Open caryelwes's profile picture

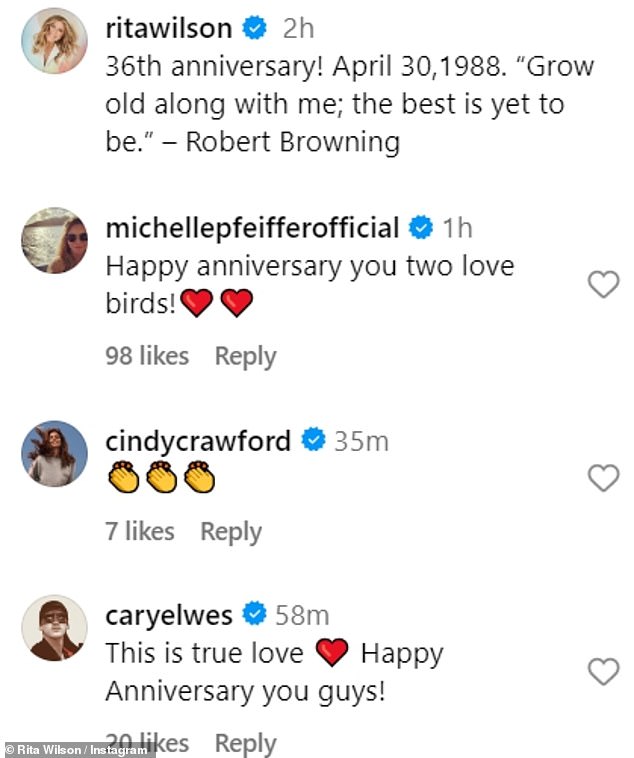54,629
